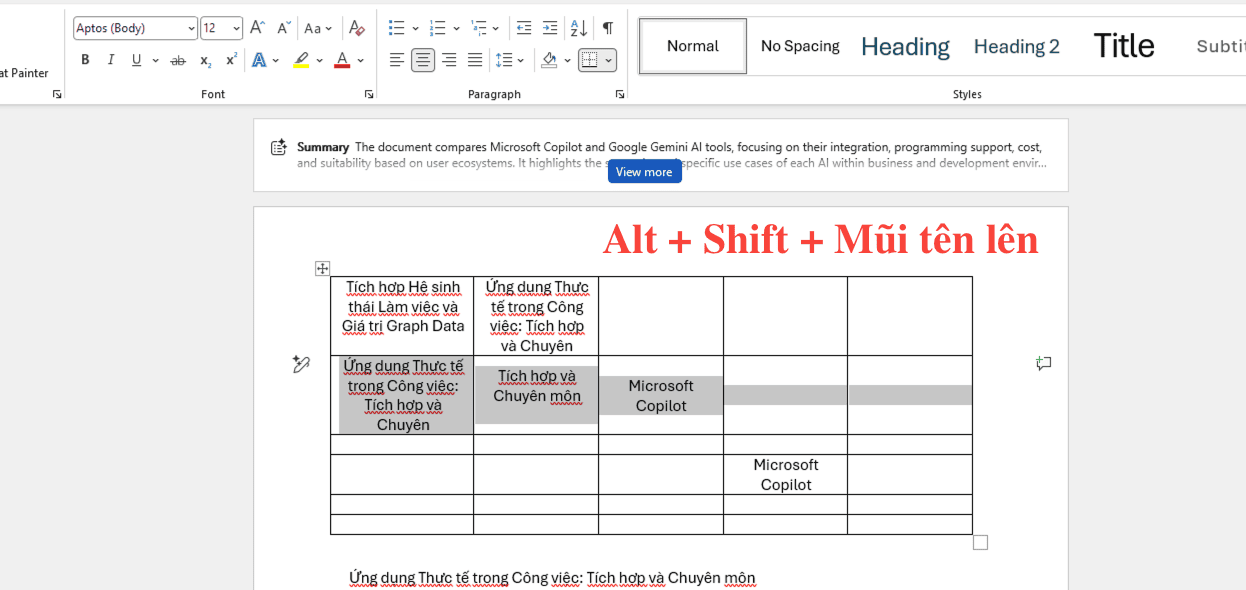
Task: Increase indent icon
Action: point(550,28)
